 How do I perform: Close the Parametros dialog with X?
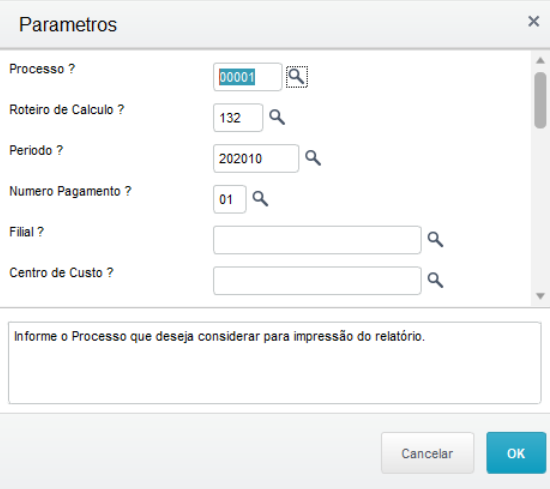point(534,21)
